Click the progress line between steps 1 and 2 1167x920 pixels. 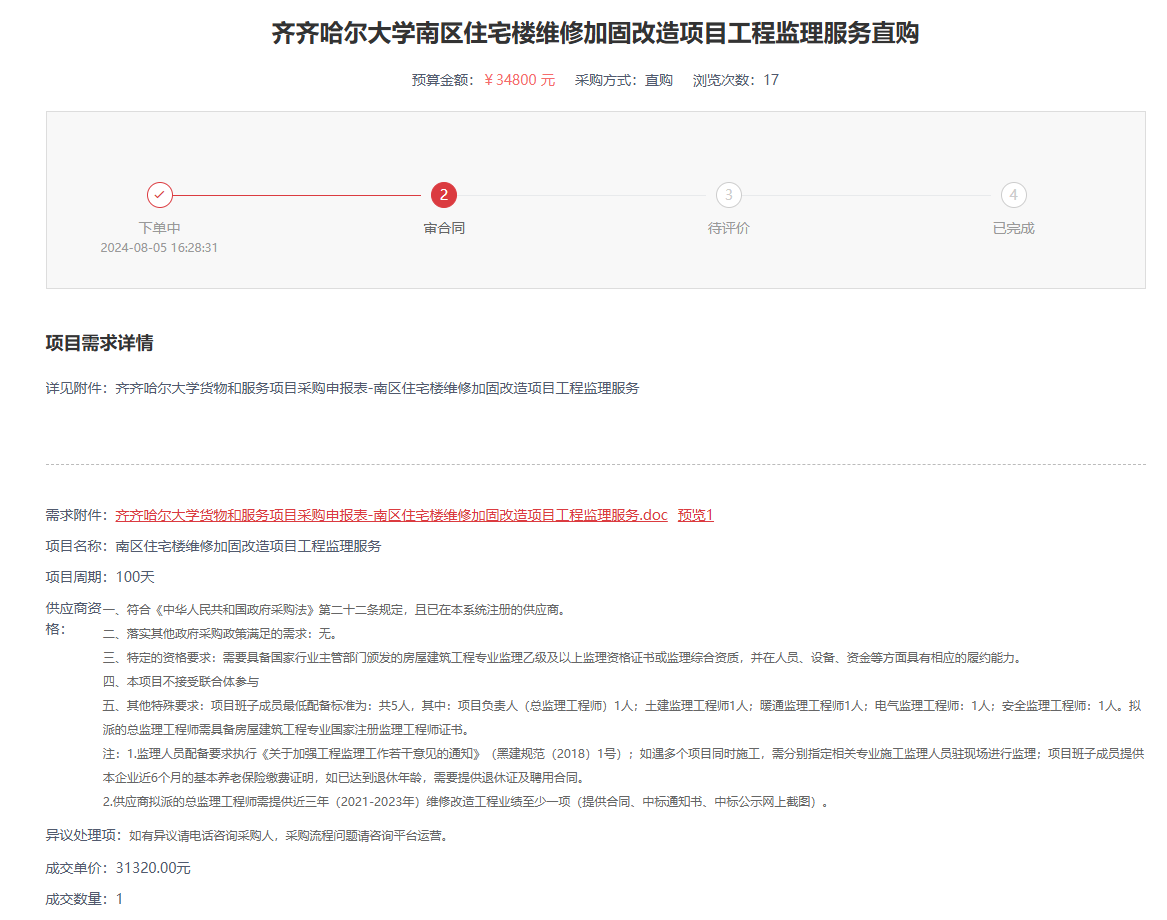pos(300,195)
